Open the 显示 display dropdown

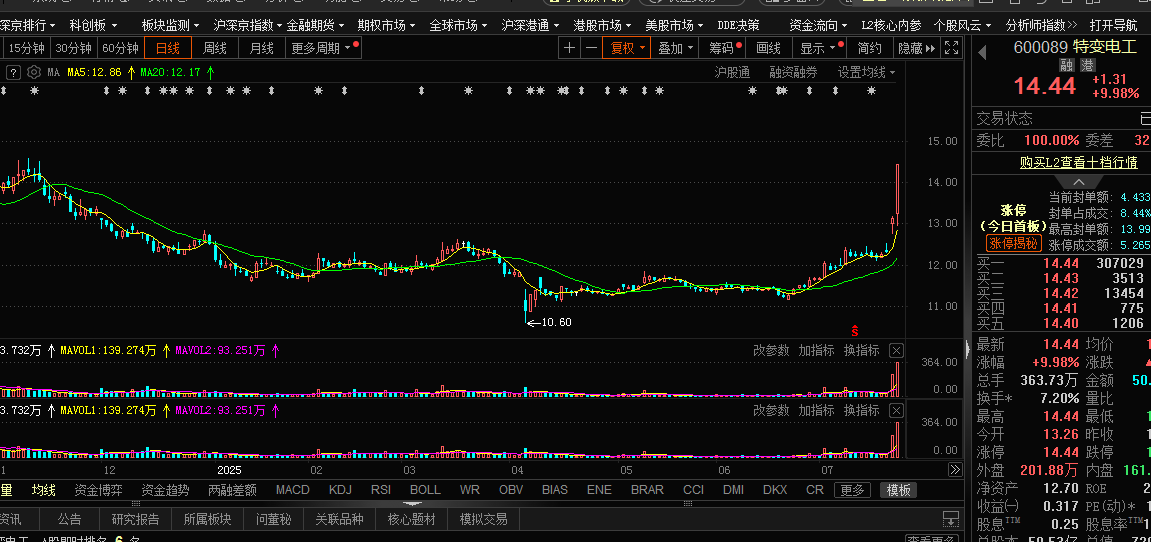817,48
